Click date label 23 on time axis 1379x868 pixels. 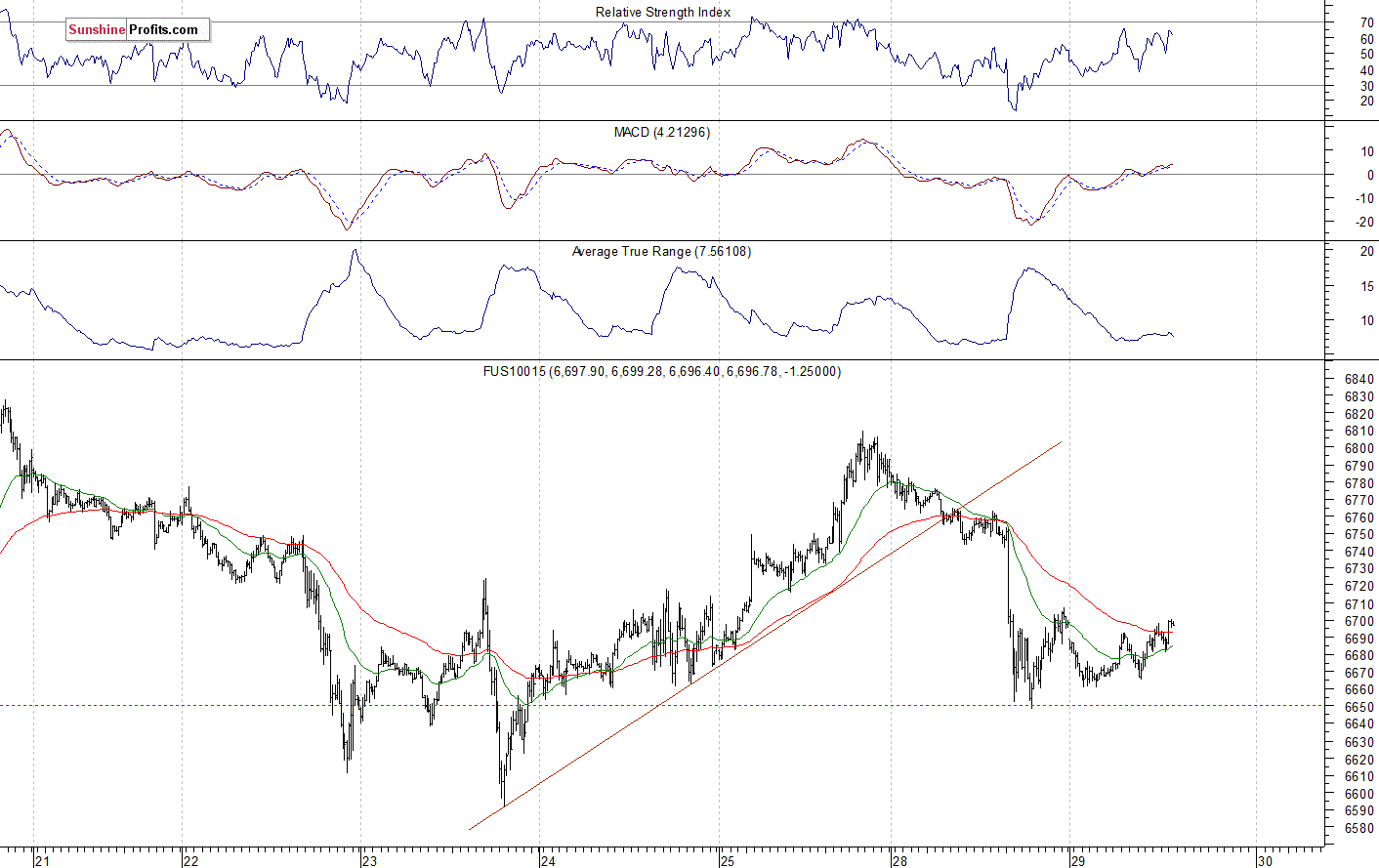[x=369, y=860]
